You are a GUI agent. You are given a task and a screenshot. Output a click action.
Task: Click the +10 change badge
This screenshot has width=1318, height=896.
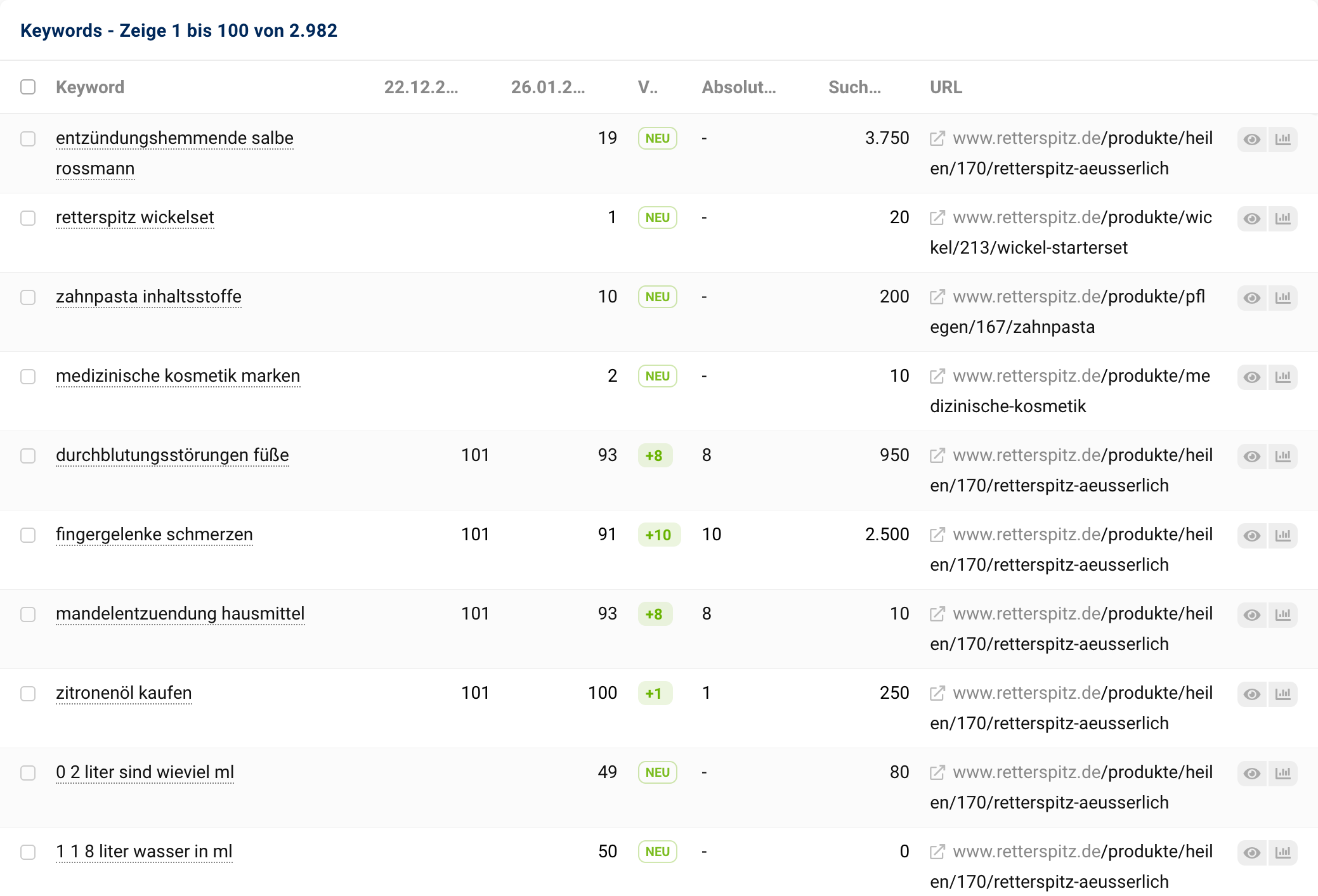(x=658, y=535)
